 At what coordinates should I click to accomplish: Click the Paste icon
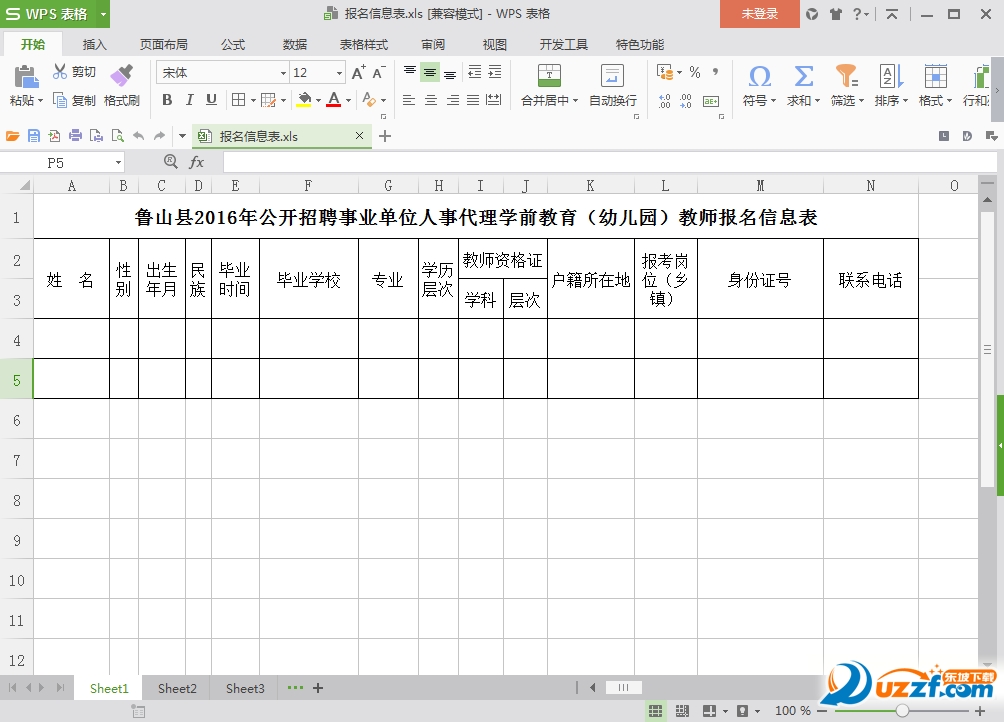click(24, 78)
